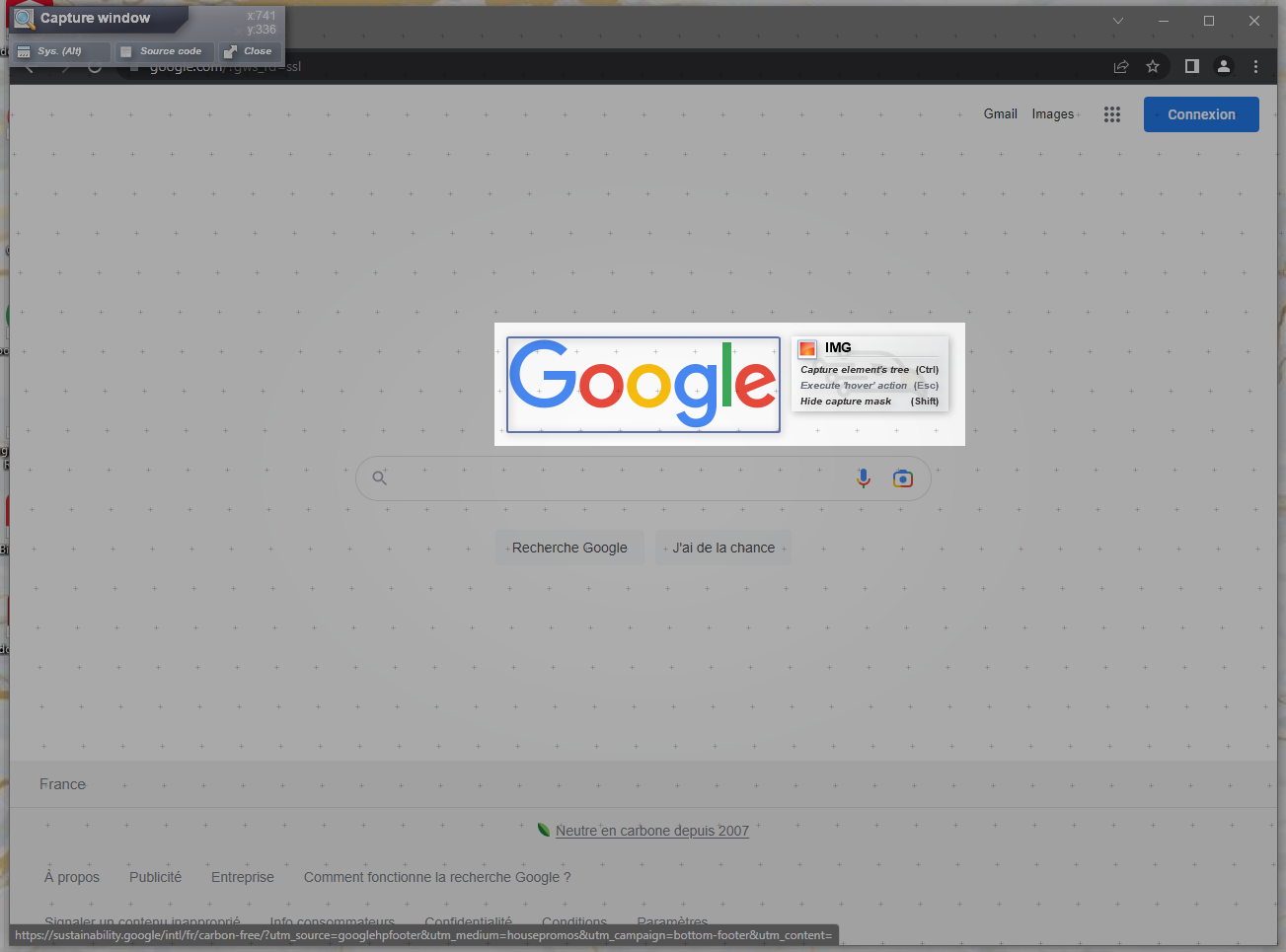Screen dimensions: 1286x952
Task: Open Neutre en carbone depuis 2007 link
Action: (652, 831)
